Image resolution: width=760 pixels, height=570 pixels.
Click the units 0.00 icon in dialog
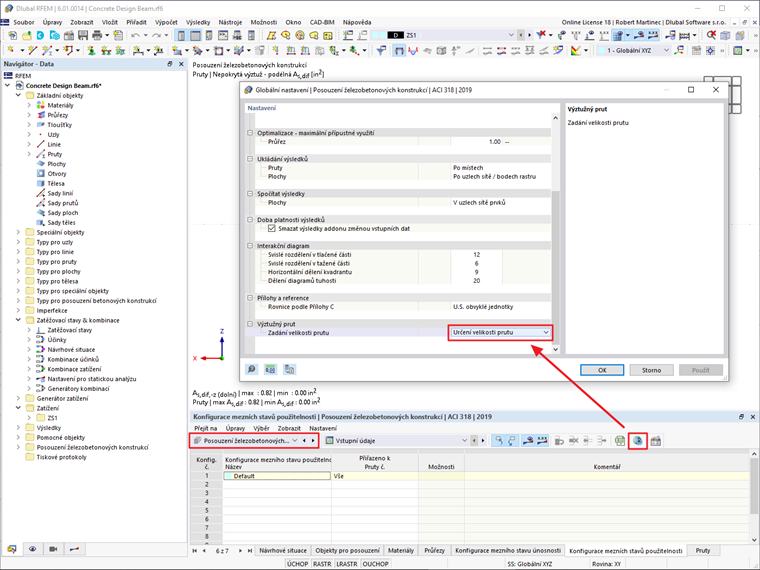[270, 369]
